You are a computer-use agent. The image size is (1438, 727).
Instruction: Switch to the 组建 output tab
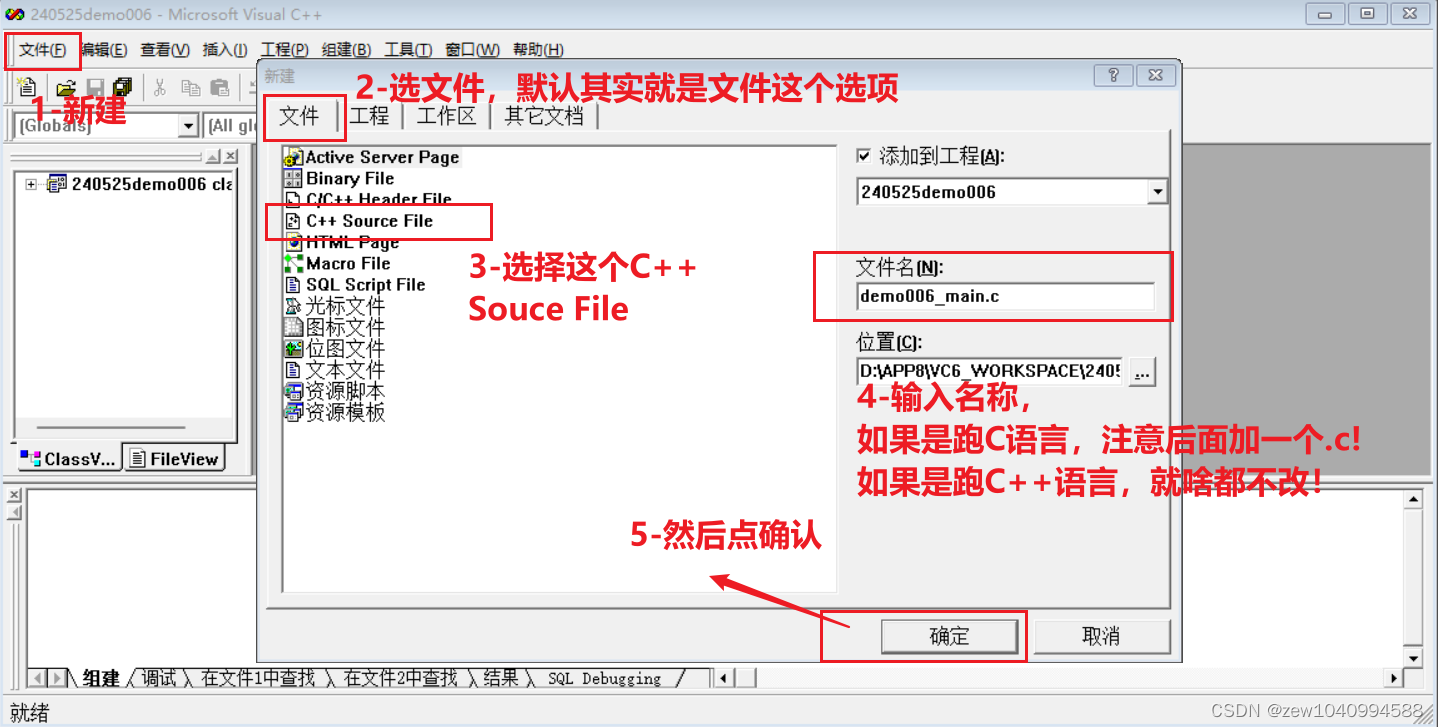pyautogui.click(x=100, y=678)
